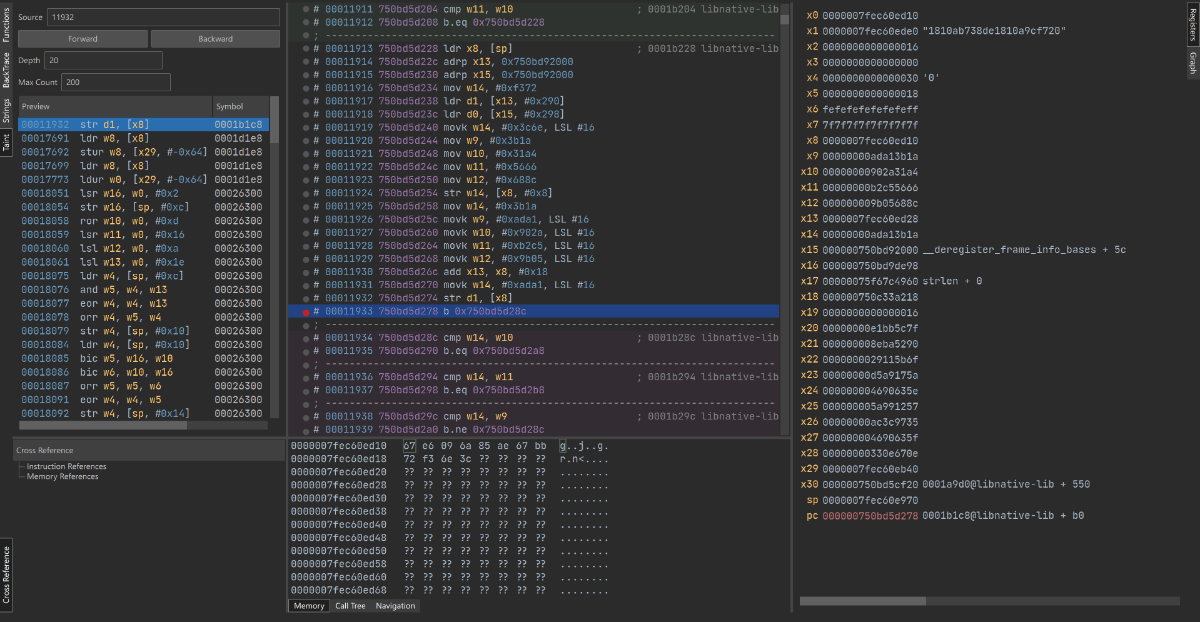Select taint row 00018075 ldr w4

(x=143, y=275)
